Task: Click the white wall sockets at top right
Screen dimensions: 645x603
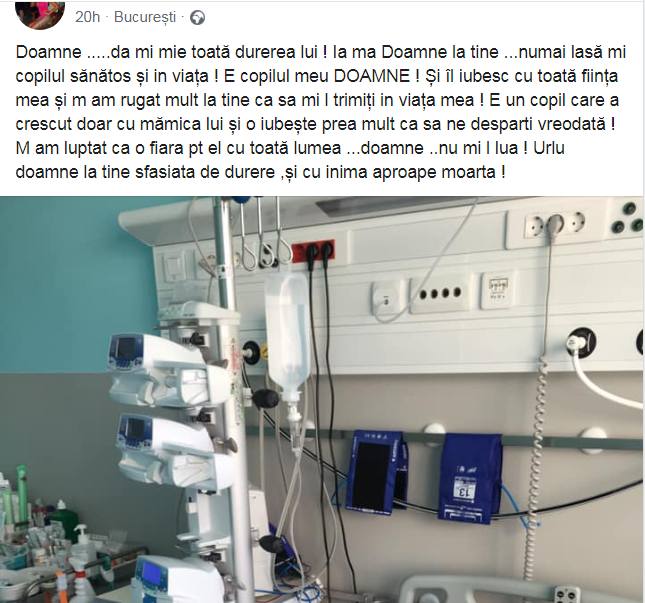Action: click(555, 224)
